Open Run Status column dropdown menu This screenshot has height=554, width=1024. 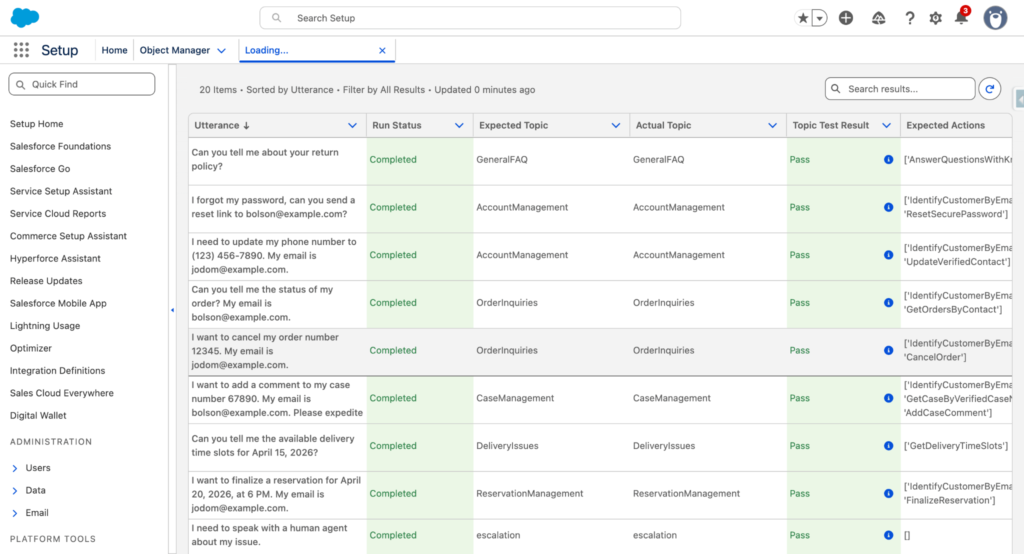click(x=459, y=126)
